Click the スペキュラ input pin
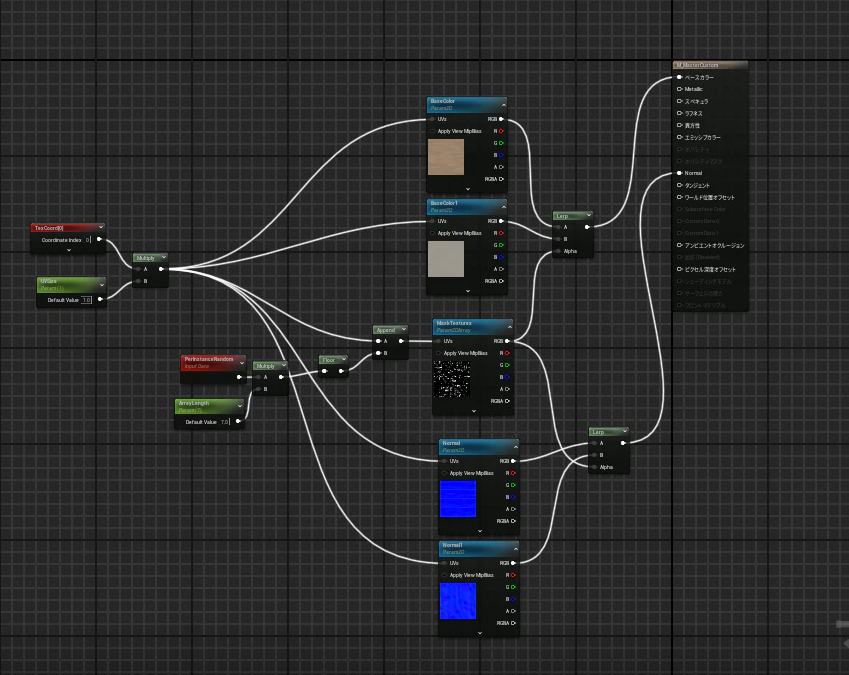The image size is (849, 675). pyautogui.click(x=679, y=101)
